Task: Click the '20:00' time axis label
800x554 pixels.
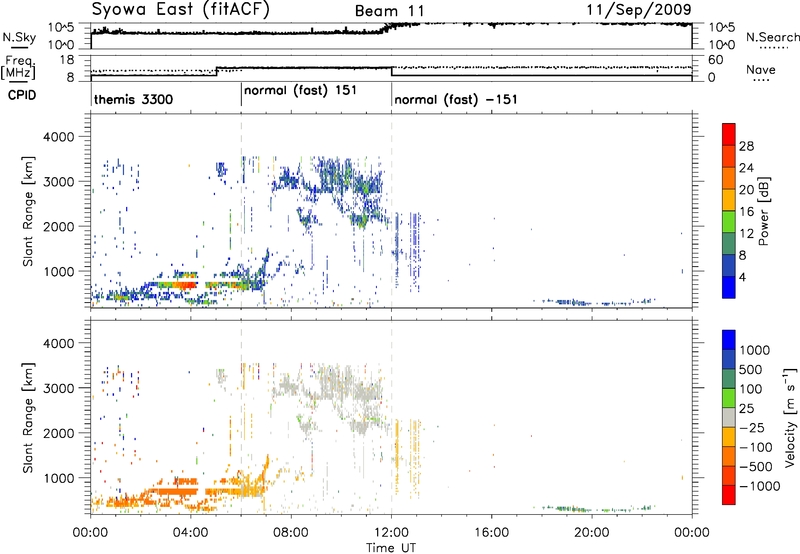Action: point(592,532)
